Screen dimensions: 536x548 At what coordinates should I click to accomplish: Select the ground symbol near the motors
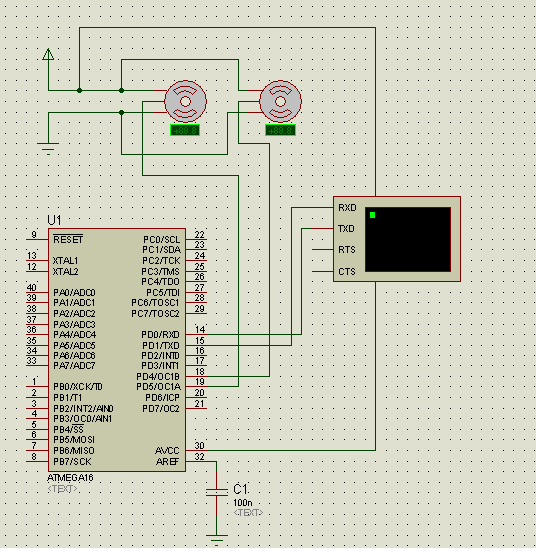pos(48,148)
